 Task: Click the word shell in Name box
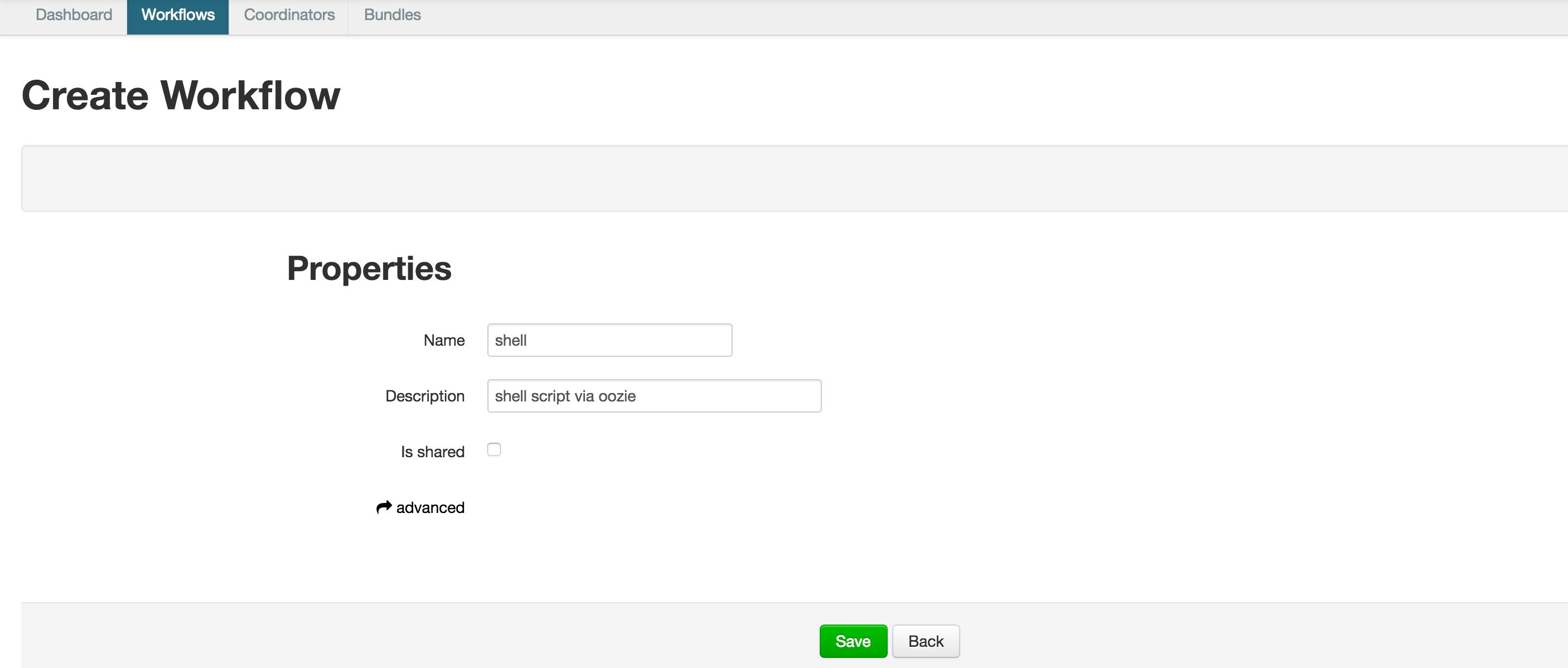tap(510, 340)
